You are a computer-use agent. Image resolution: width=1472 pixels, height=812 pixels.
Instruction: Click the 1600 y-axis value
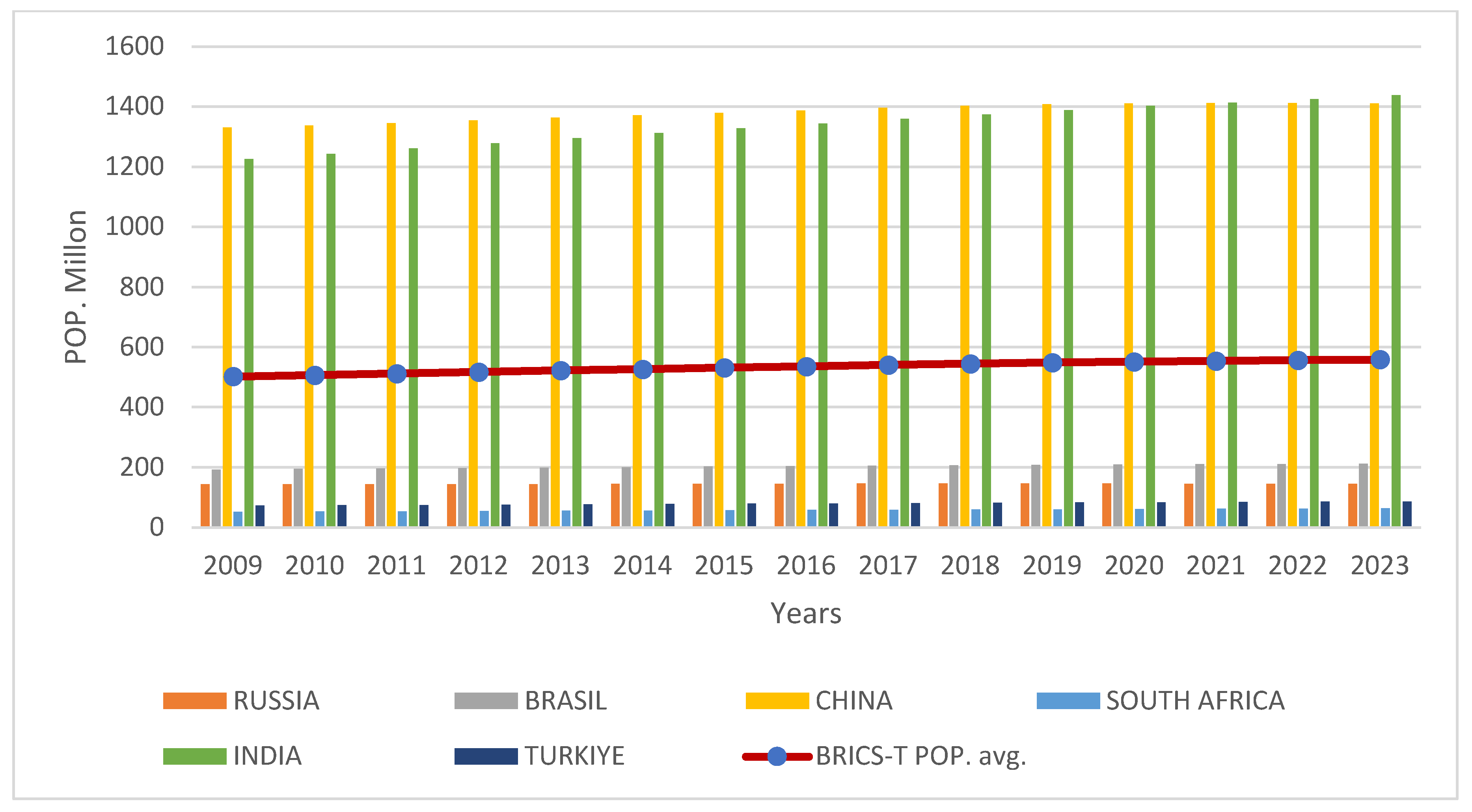tap(135, 46)
